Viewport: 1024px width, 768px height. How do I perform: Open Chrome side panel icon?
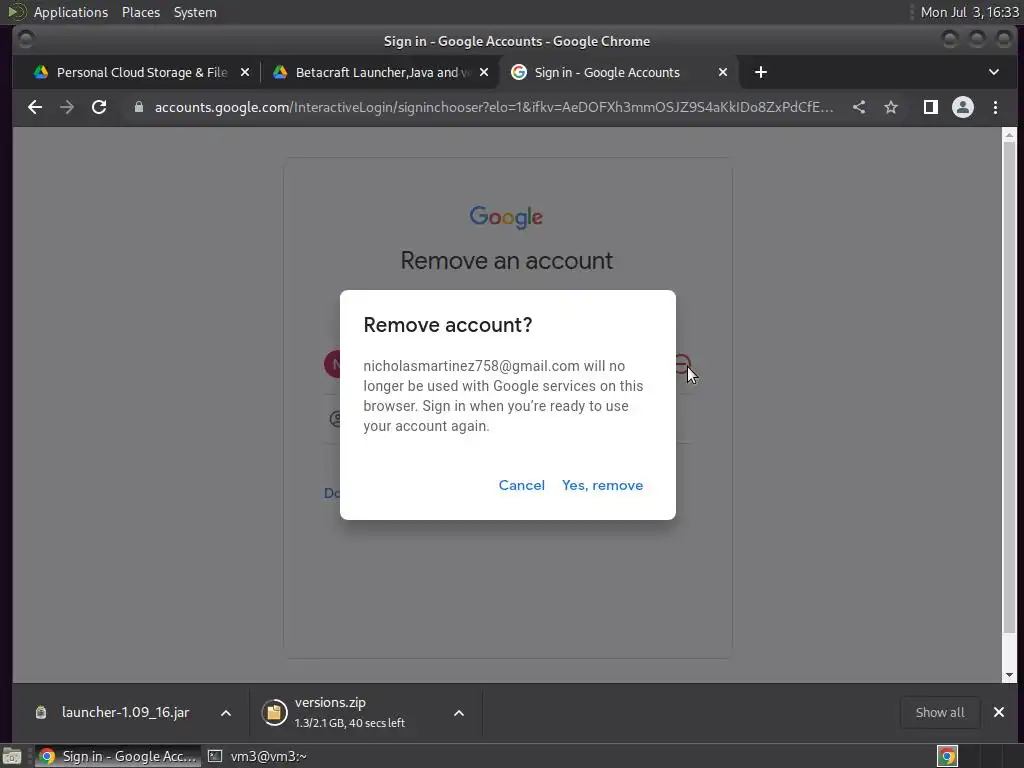pos(931,107)
